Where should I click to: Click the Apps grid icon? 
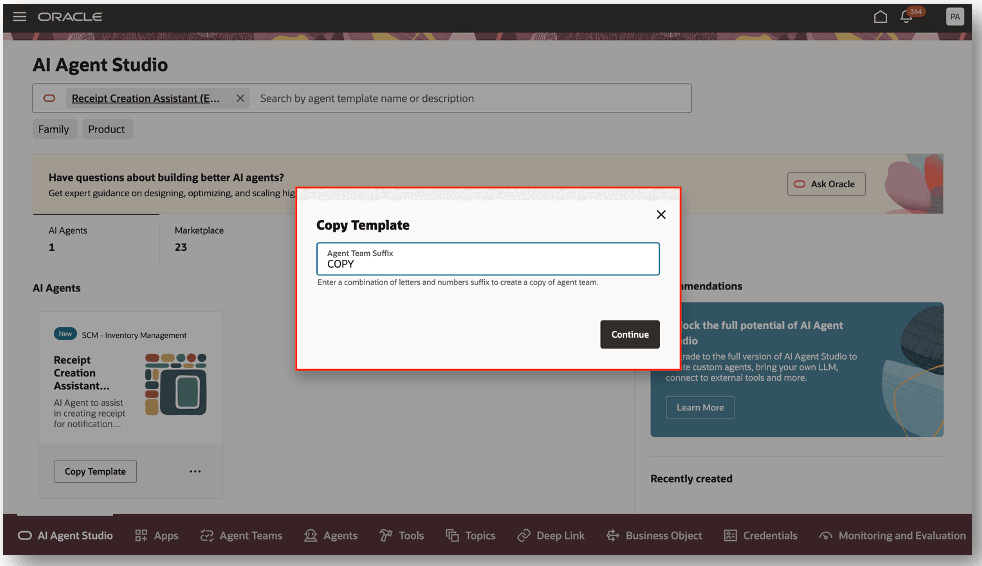click(x=141, y=535)
